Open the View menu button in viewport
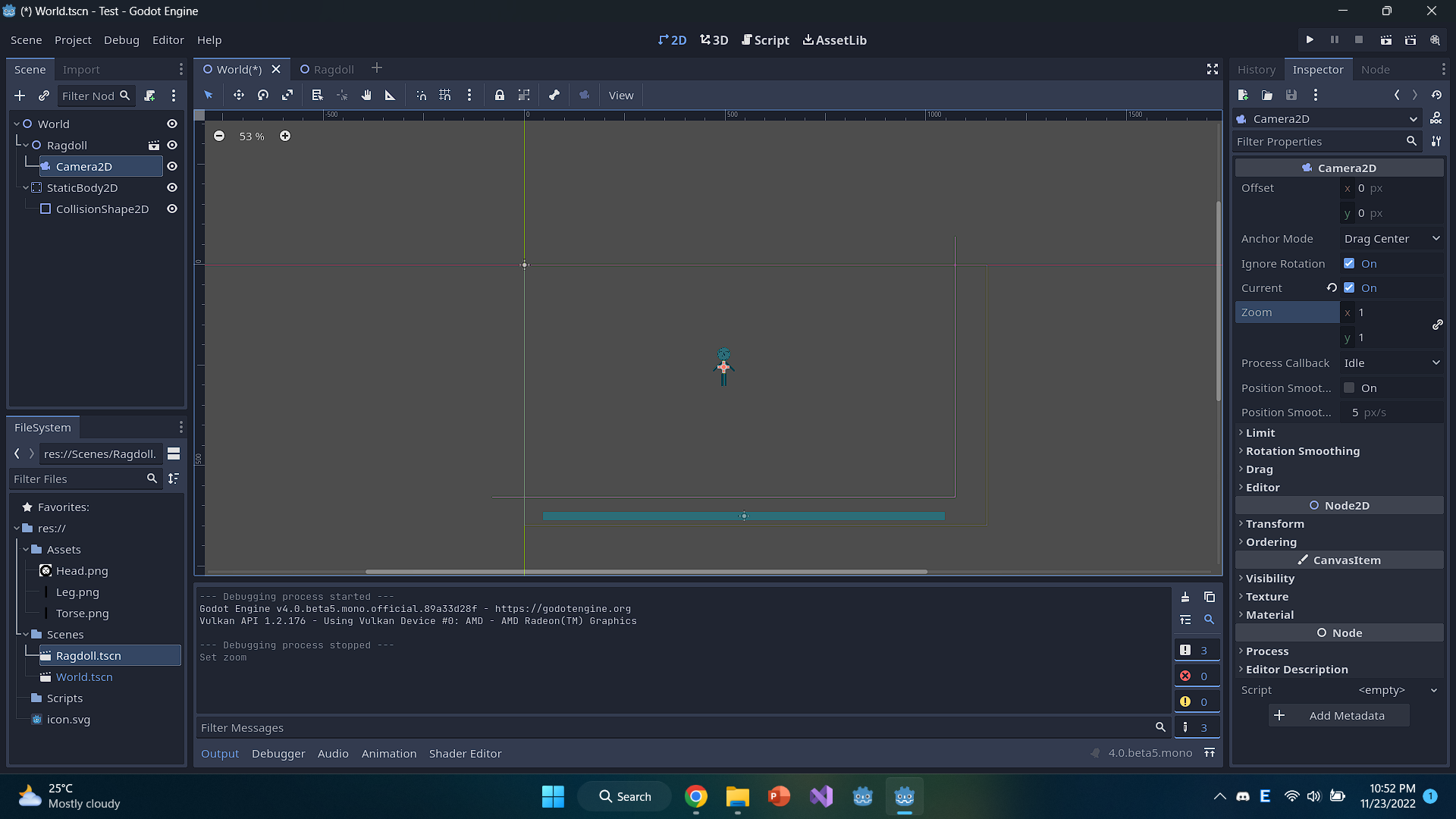This screenshot has width=1456, height=819. point(621,96)
